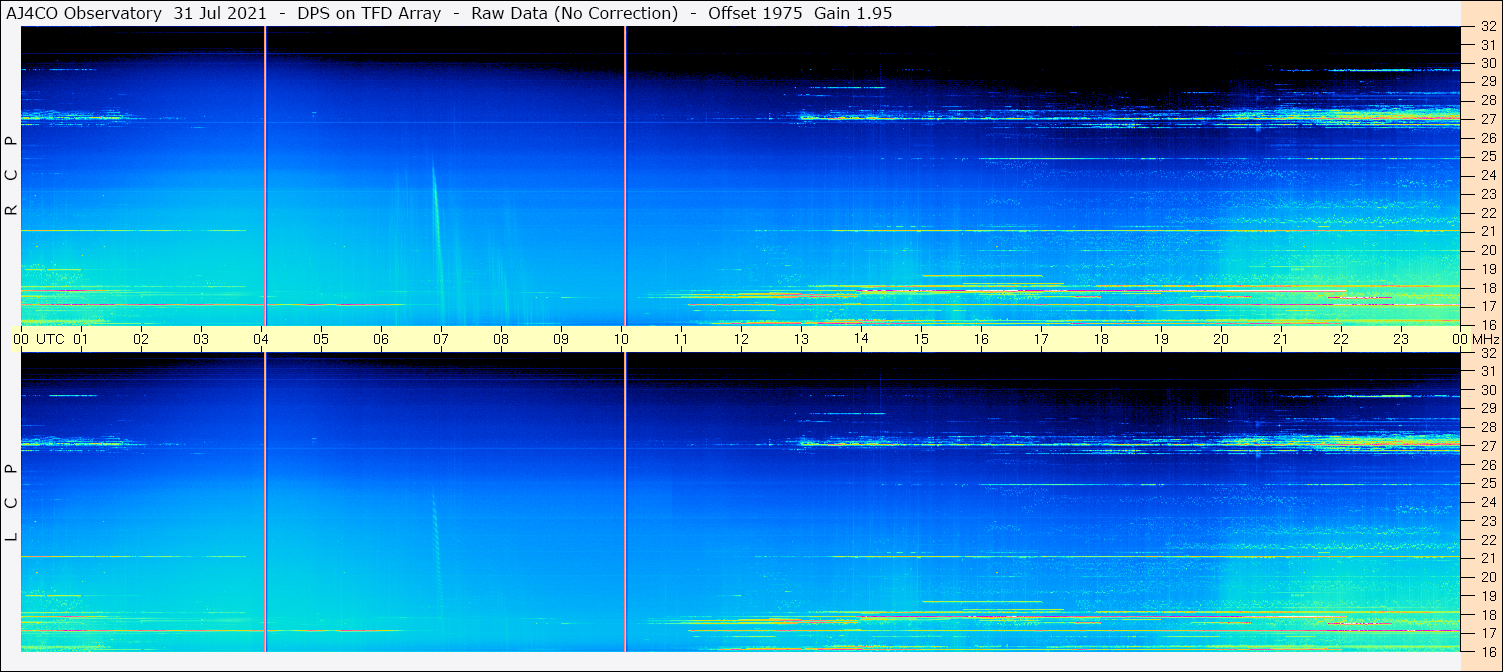Click hour "09" on UTC time axis
The image size is (1503, 672).
(x=561, y=339)
